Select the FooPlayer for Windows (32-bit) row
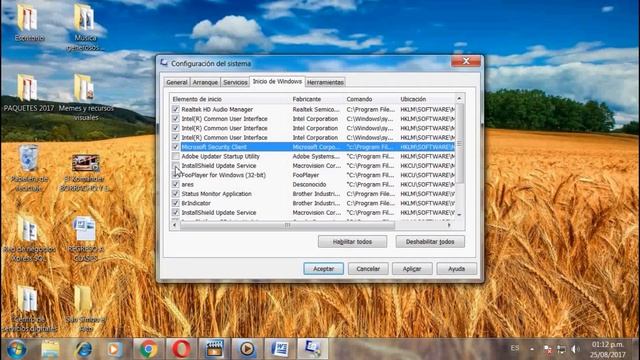 313,175
